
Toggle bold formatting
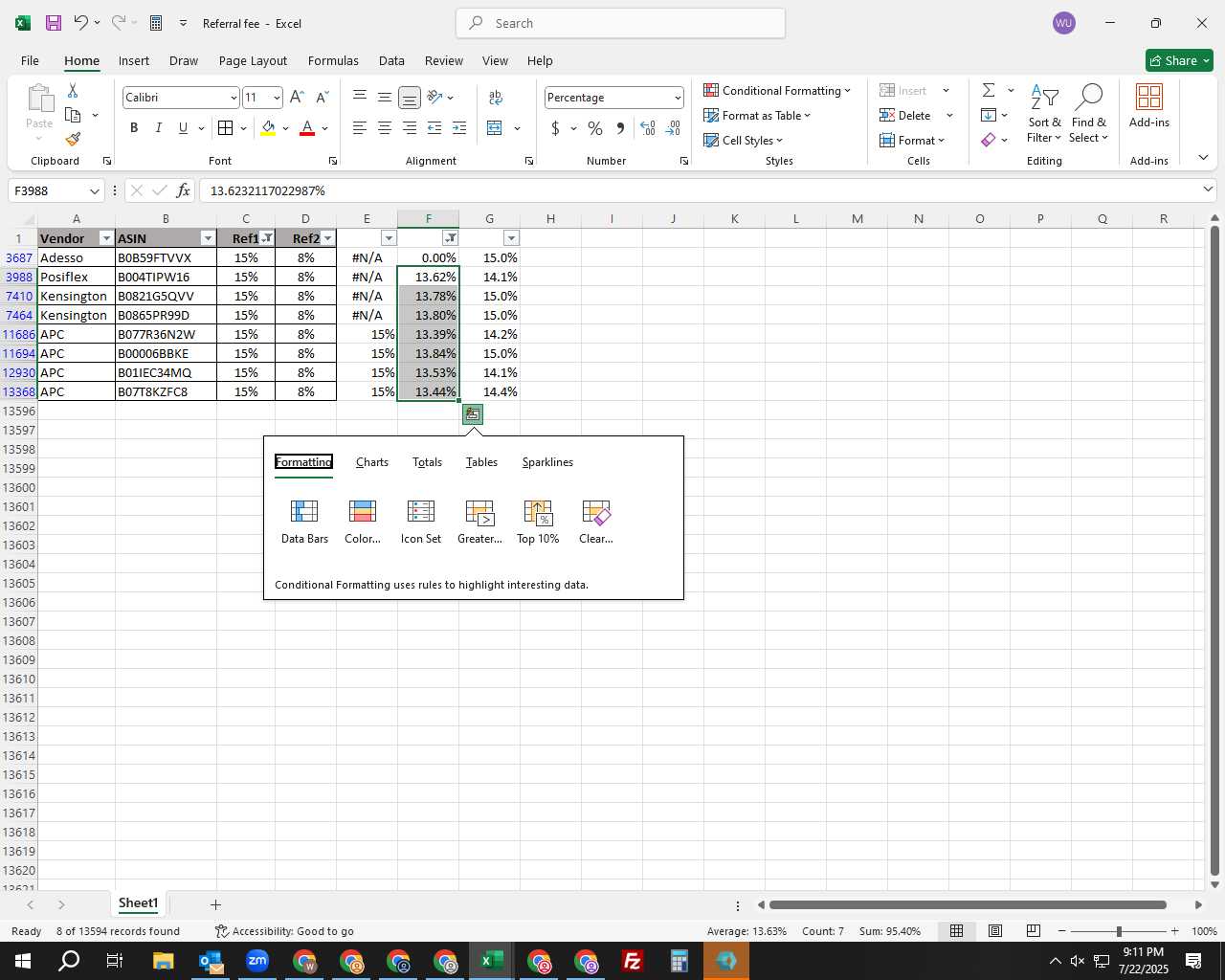[x=134, y=128]
